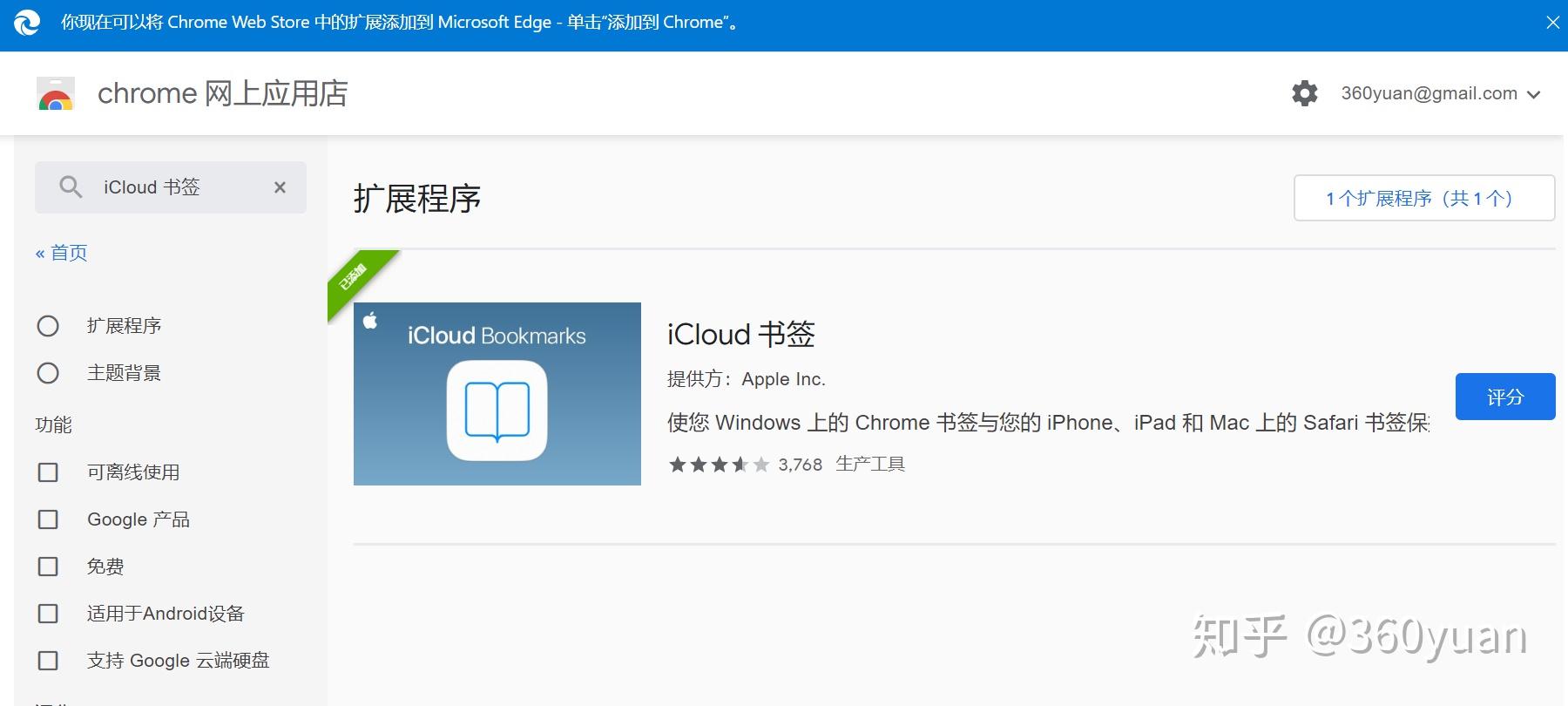Click the blue 评分 button
This screenshot has width=1568, height=706.
pos(1505,397)
